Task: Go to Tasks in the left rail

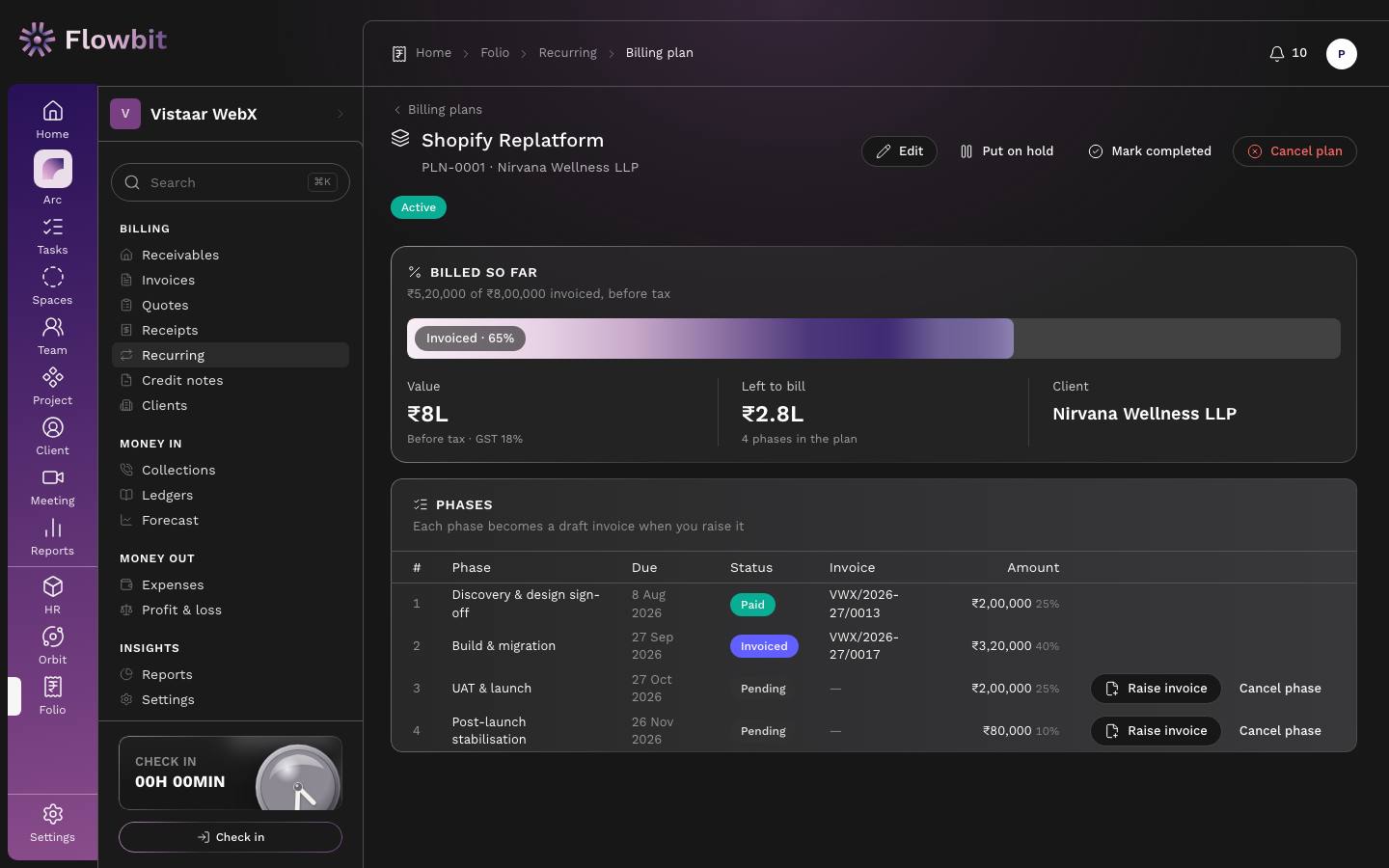Action: 52,236
